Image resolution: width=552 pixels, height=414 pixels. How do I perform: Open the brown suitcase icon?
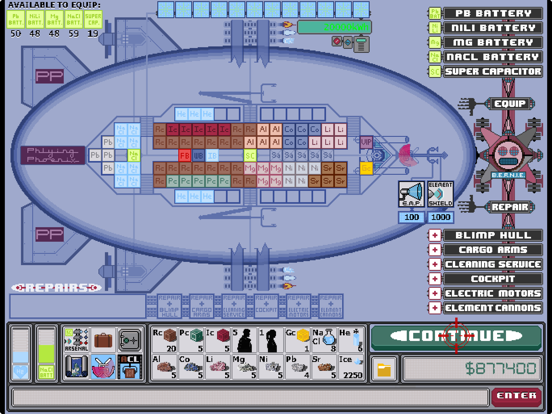tap(103, 340)
